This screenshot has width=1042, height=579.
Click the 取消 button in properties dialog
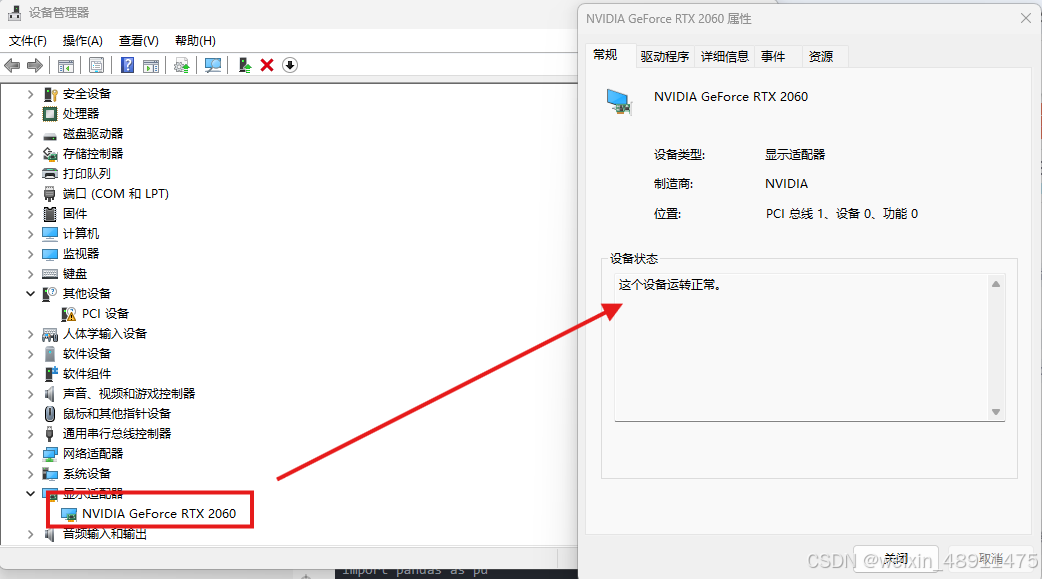[x=991, y=559]
